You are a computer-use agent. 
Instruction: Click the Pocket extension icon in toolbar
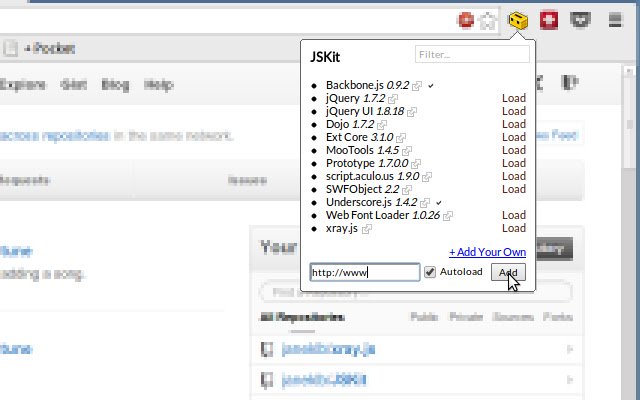pos(580,20)
